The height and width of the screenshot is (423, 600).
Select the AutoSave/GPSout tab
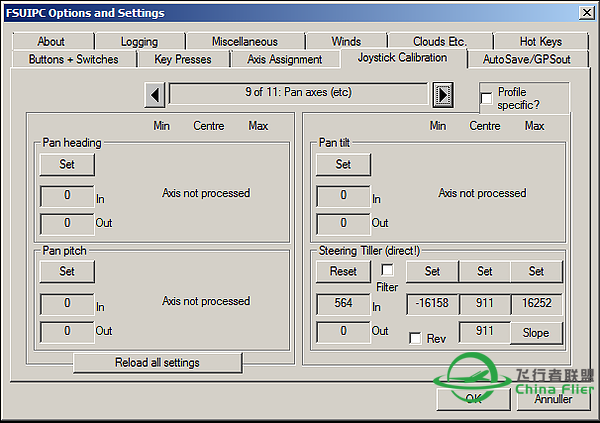click(528, 59)
